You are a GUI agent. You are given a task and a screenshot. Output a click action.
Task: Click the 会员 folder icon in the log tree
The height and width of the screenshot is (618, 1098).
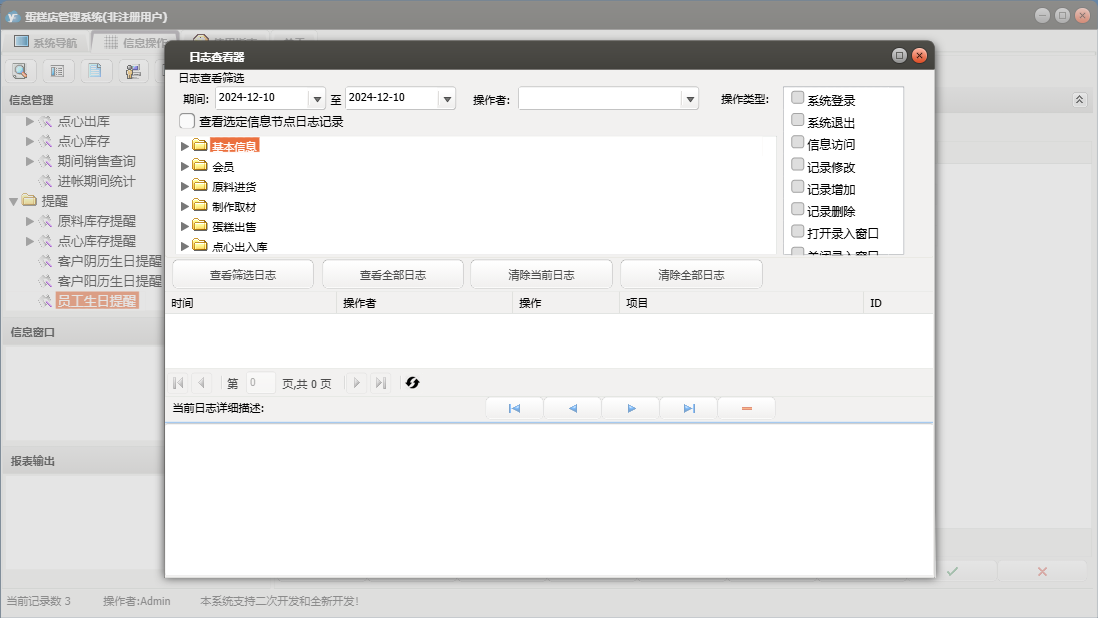click(x=200, y=166)
